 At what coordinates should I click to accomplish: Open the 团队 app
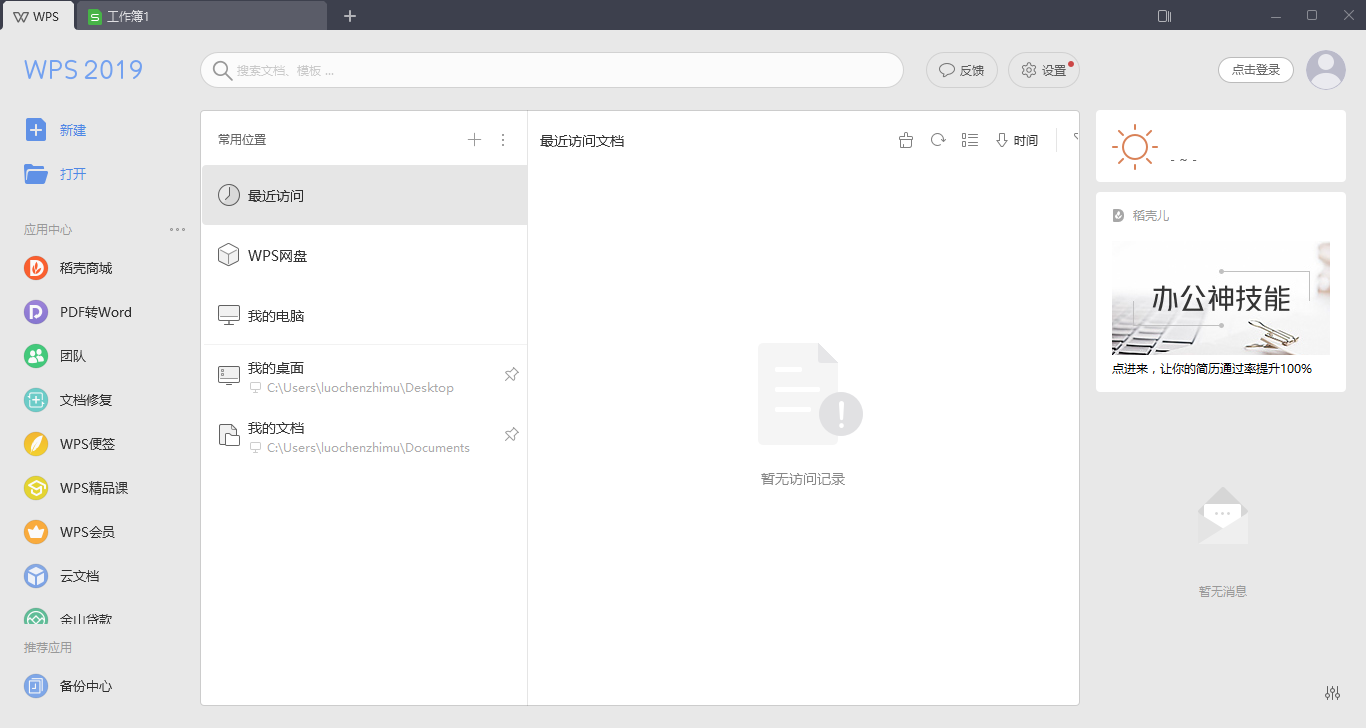(55, 356)
